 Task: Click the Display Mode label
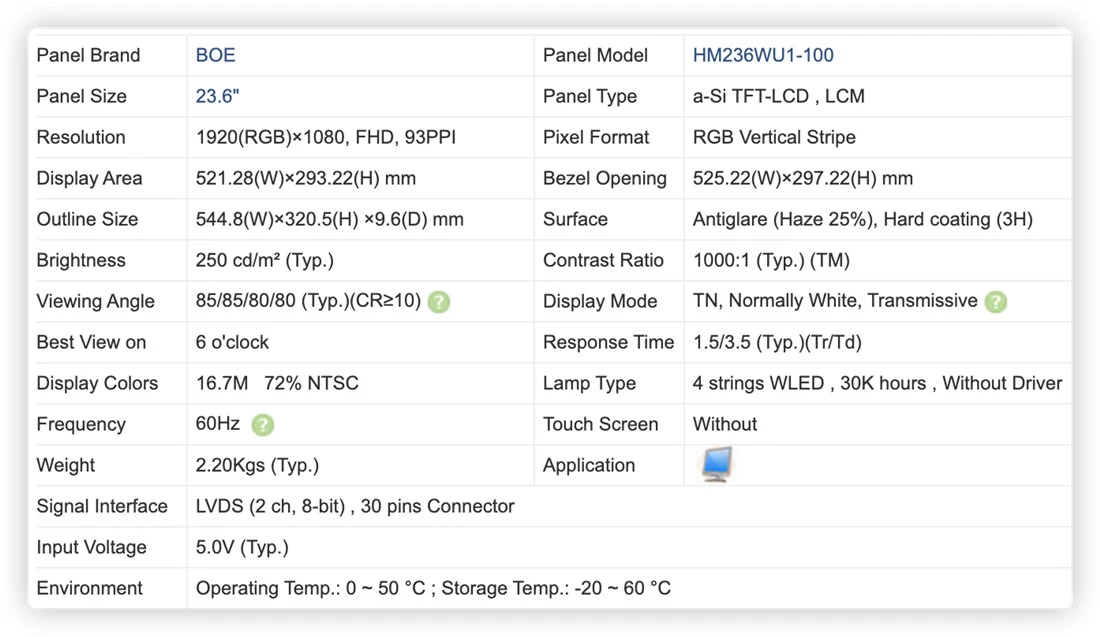click(600, 301)
